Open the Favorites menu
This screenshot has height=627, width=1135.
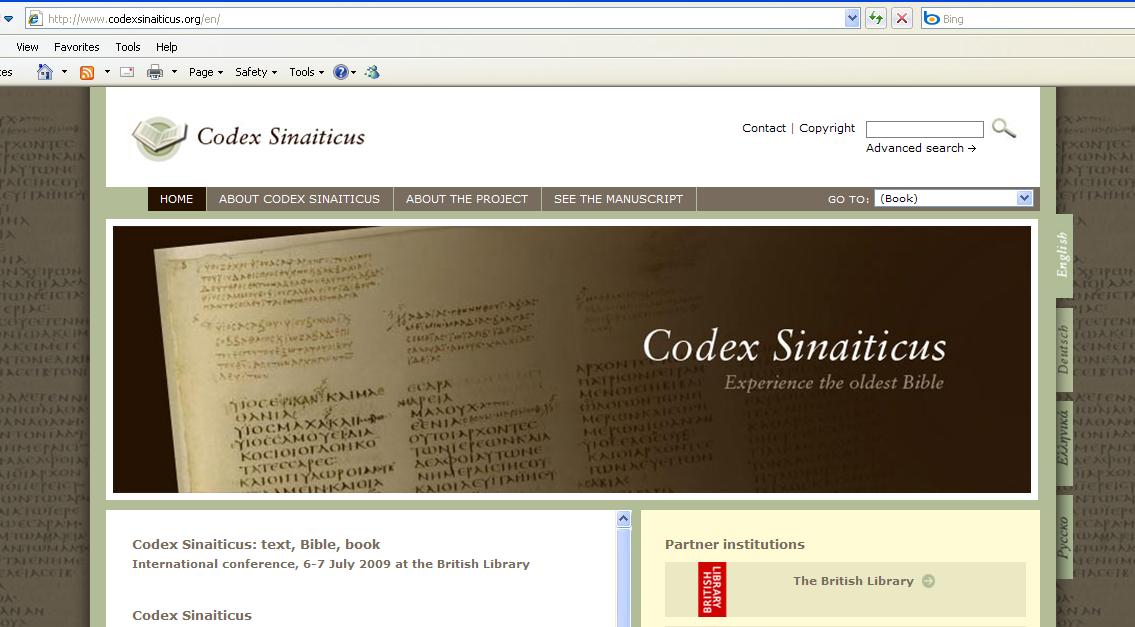[x=76, y=46]
